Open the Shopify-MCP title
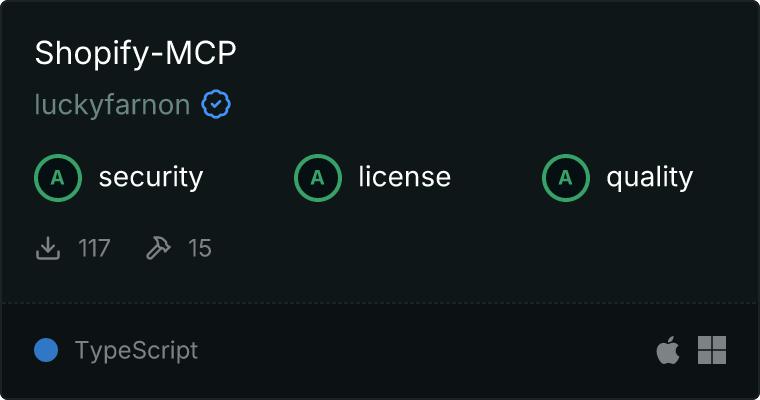 point(135,53)
